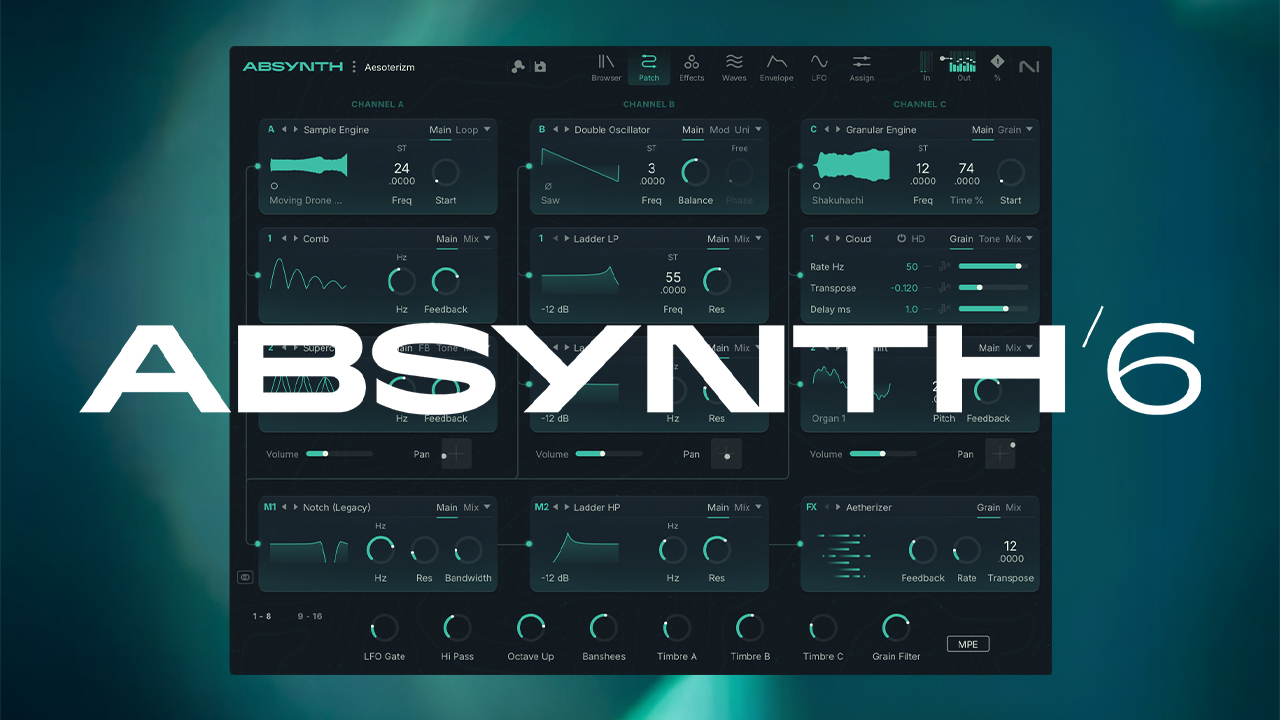Image resolution: width=1280 pixels, height=720 pixels.
Task: Click the save patch icon
Action: (x=540, y=65)
